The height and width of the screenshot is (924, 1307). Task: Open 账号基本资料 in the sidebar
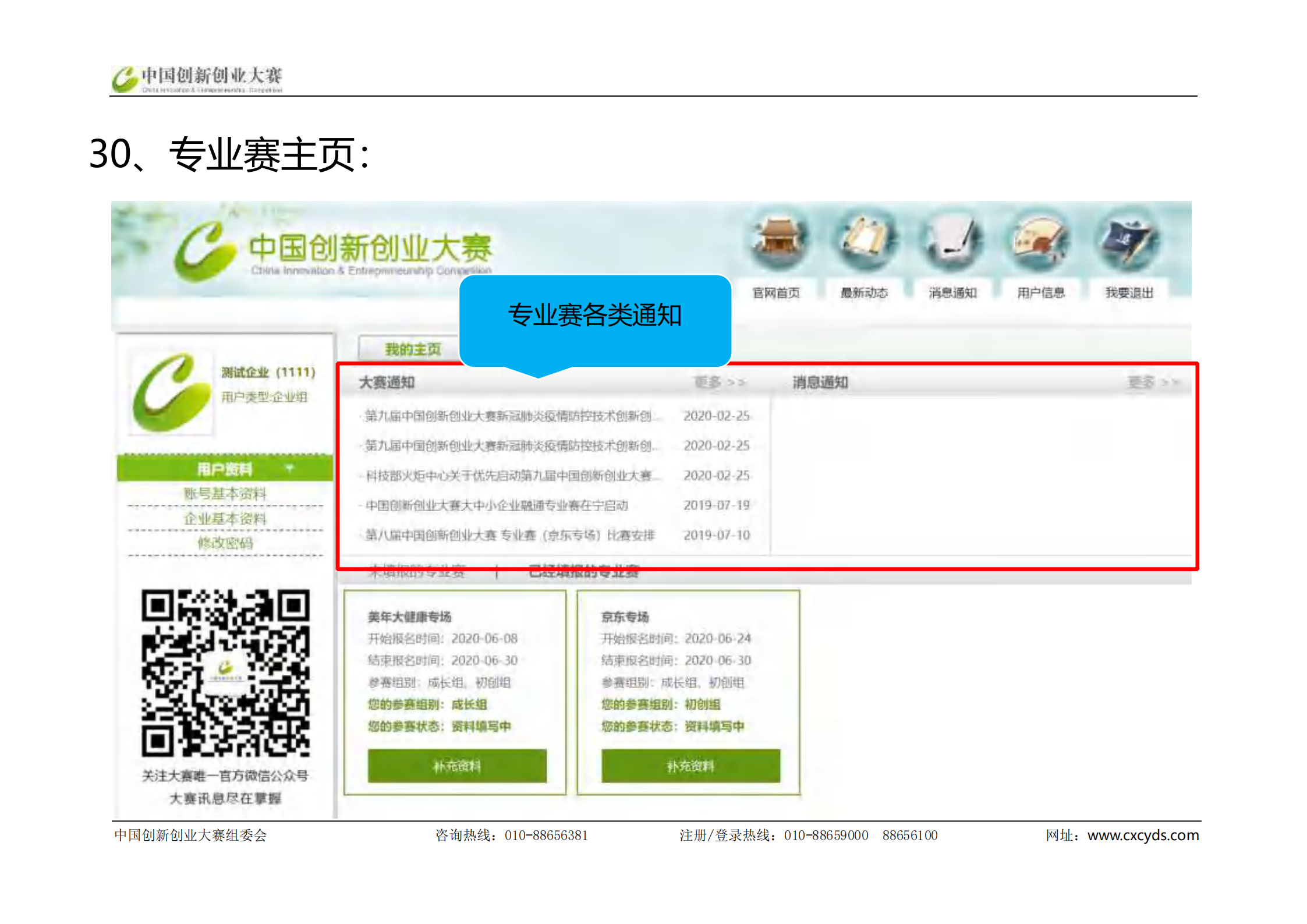coord(225,494)
